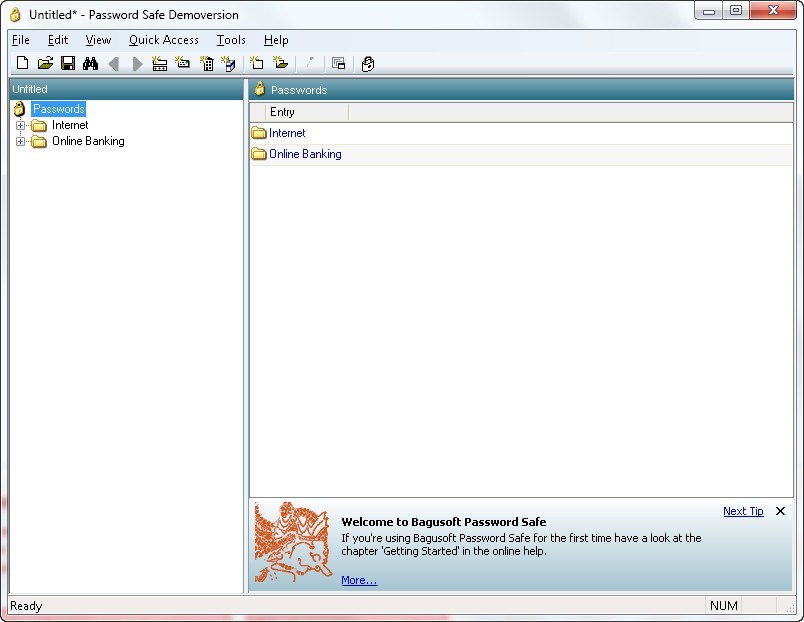Click the More... link in tip panel
804x622 pixels.
click(x=359, y=580)
